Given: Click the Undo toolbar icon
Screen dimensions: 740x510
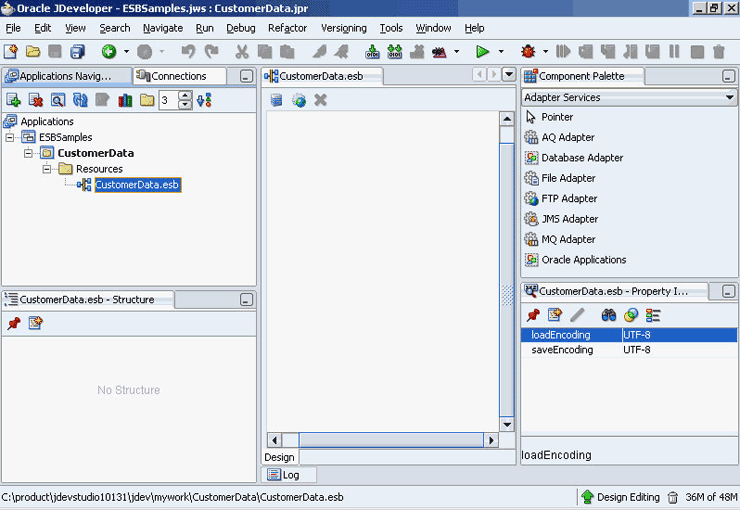Looking at the screenshot, I should [188, 51].
